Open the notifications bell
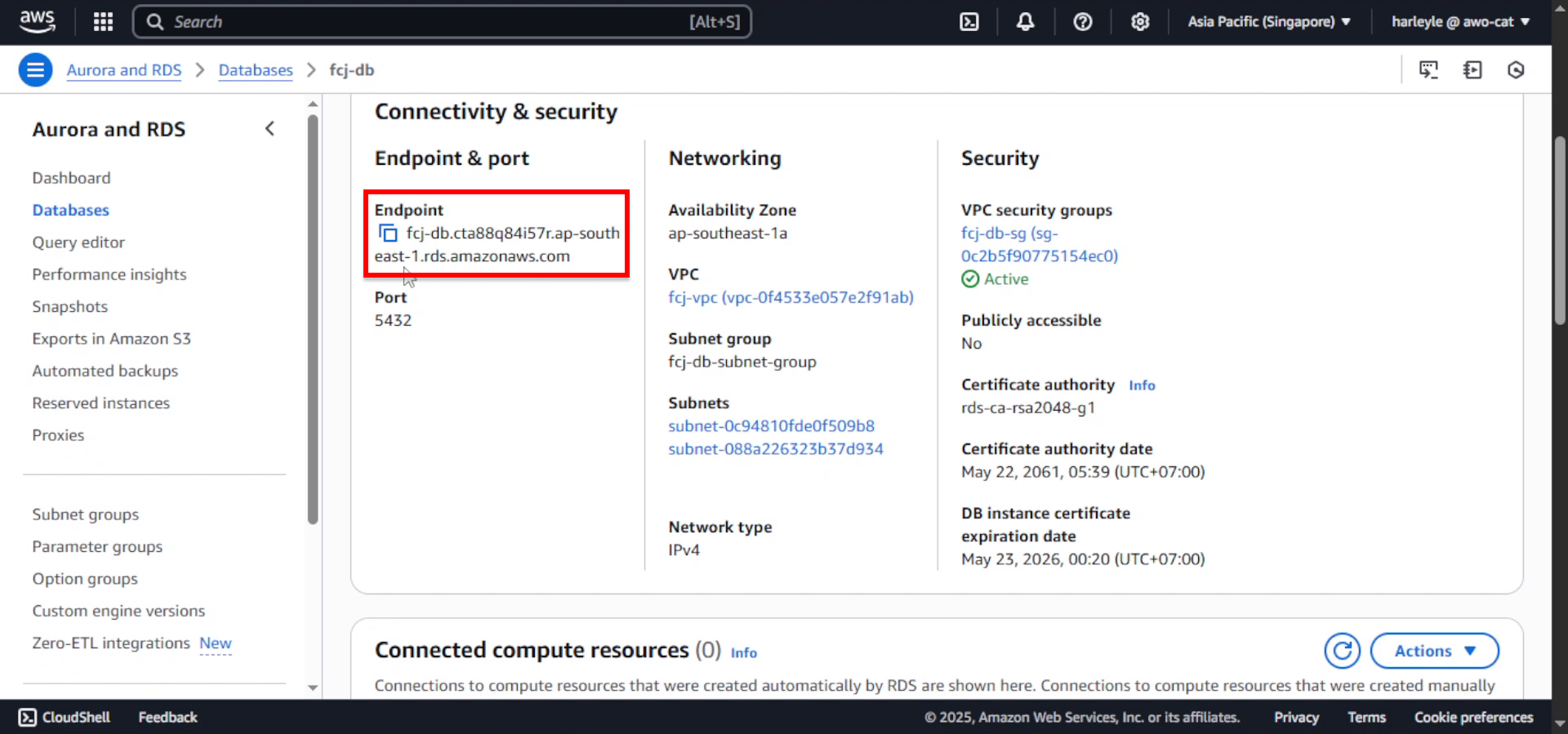The height and width of the screenshot is (734, 1568). [1025, 22]
